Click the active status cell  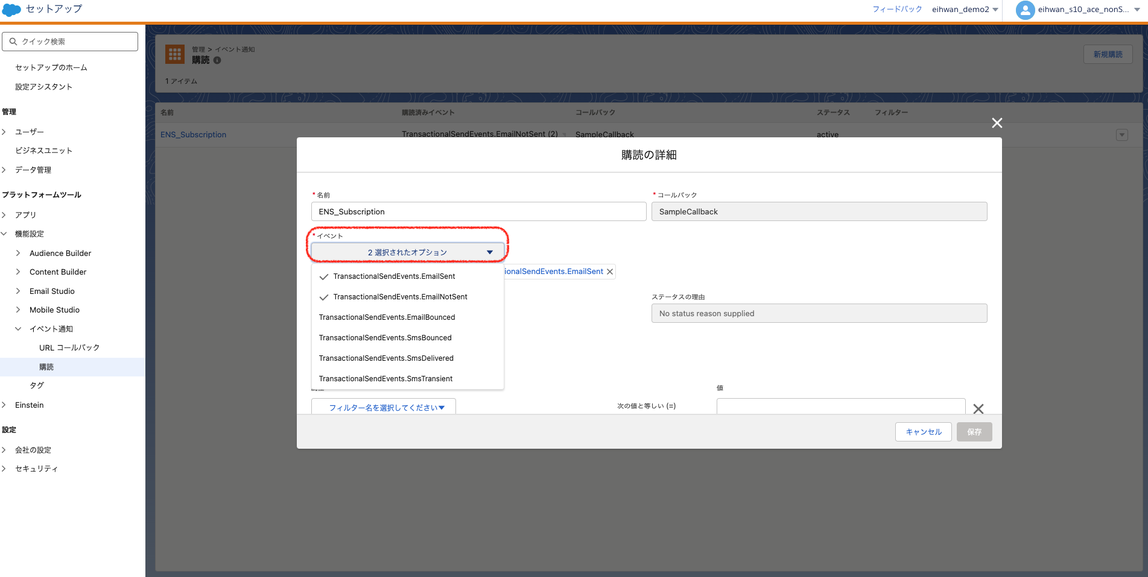pyautogui.click(x=827, y=135)
